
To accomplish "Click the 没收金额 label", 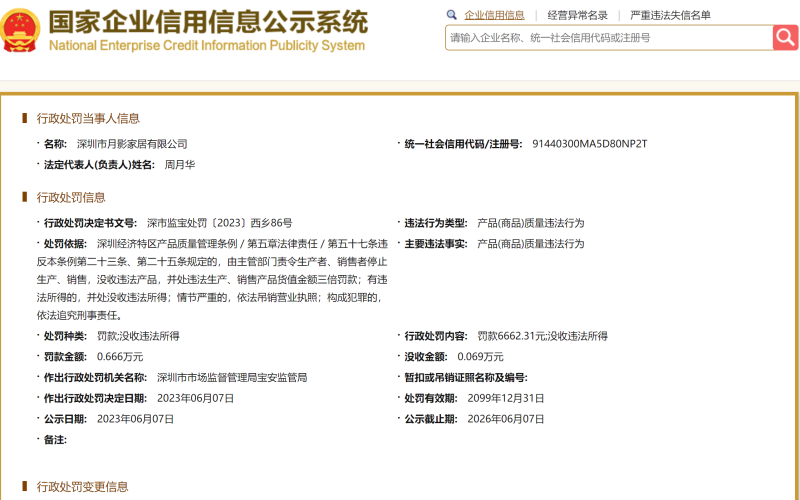I will [x=426, y=357].
